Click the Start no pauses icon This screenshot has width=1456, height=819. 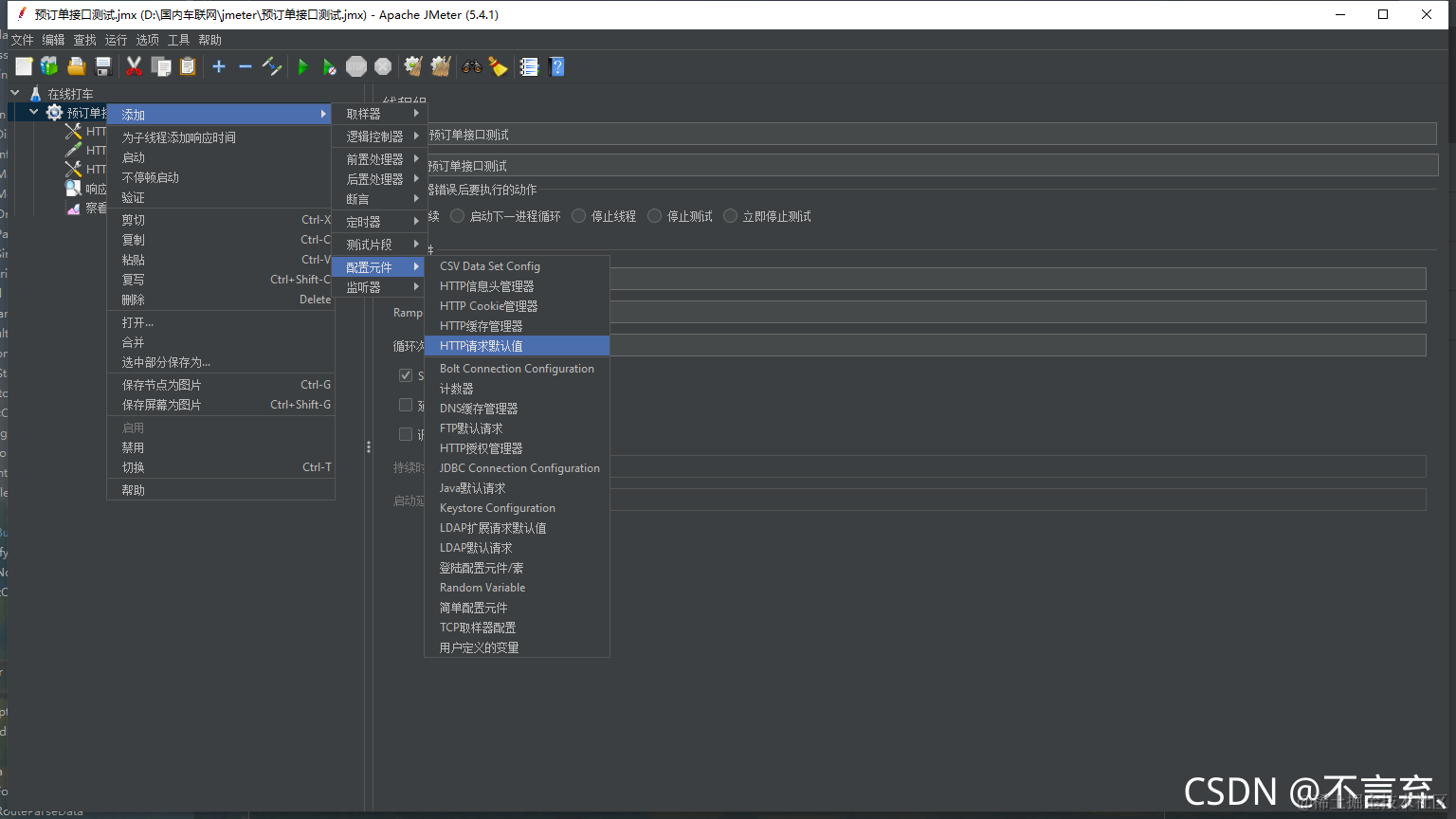[x=329, y=66]
